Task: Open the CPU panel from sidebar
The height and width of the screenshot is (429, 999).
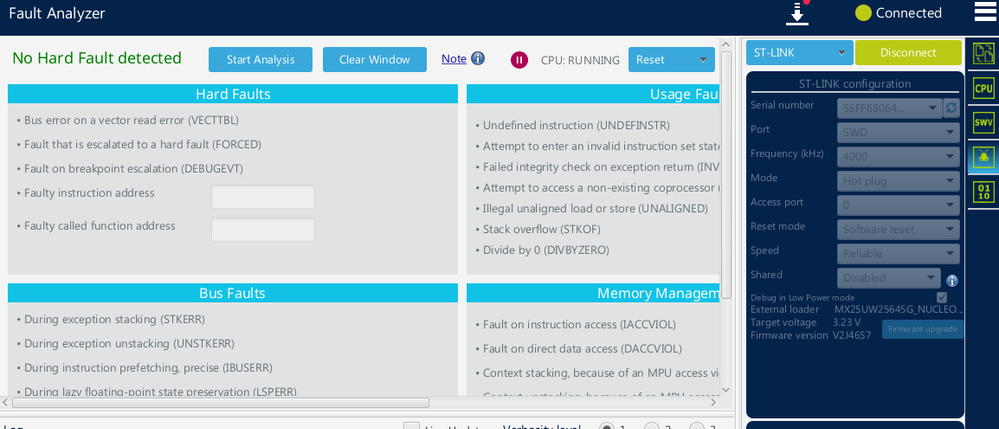Action: [984, 89]
